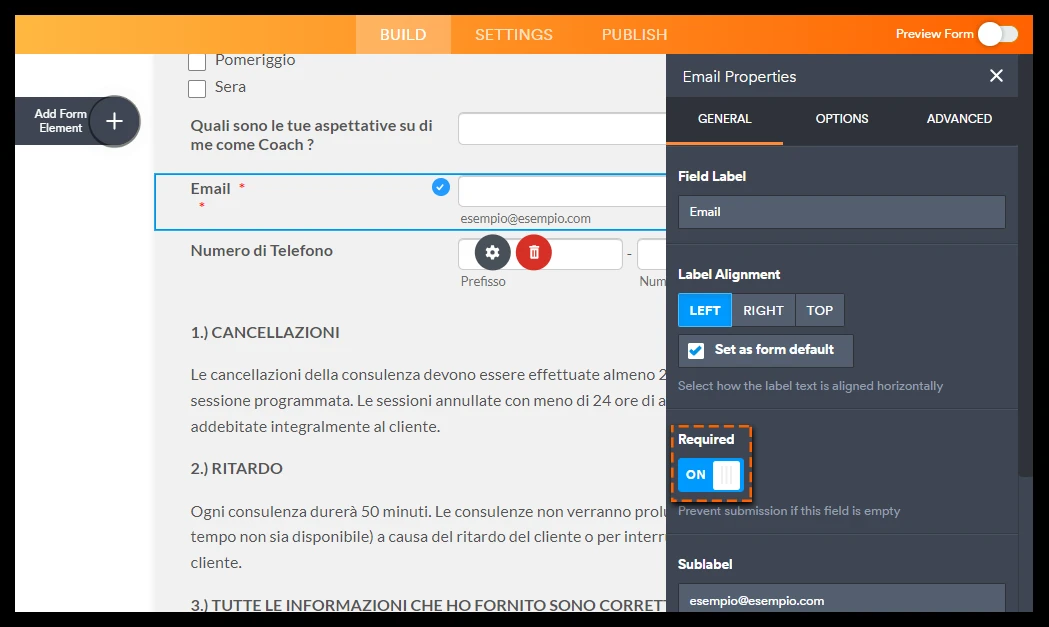Turn off the Required toggle
Screen dimensions: 1049x627
point(711,474)
